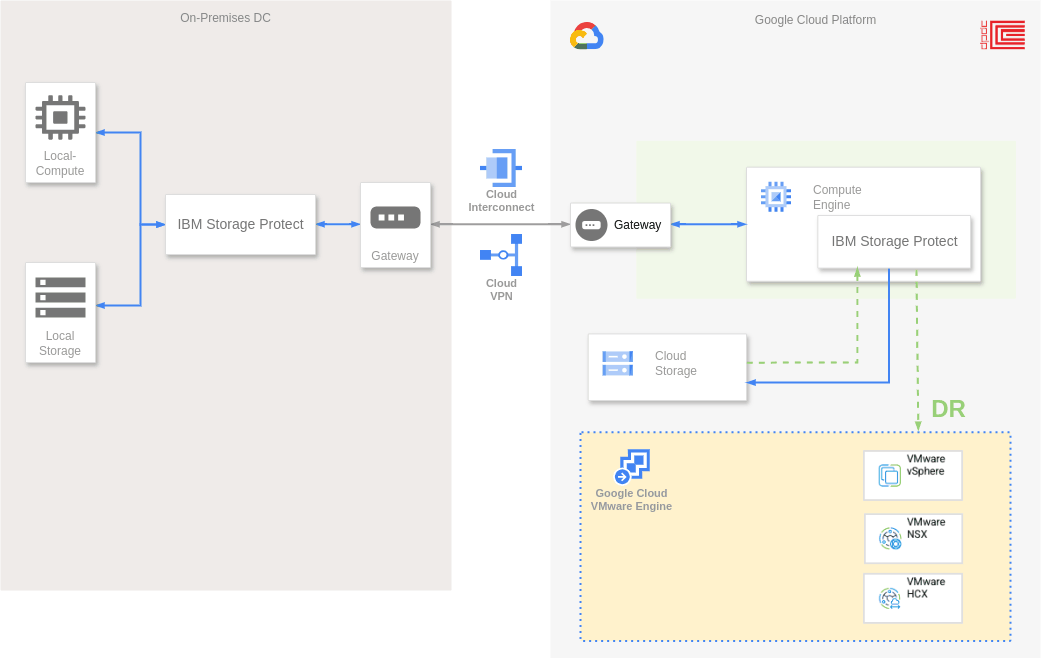Click the cloud-side Gateway round icon
The image size is (1041, 658).
(x=591, y=225)
